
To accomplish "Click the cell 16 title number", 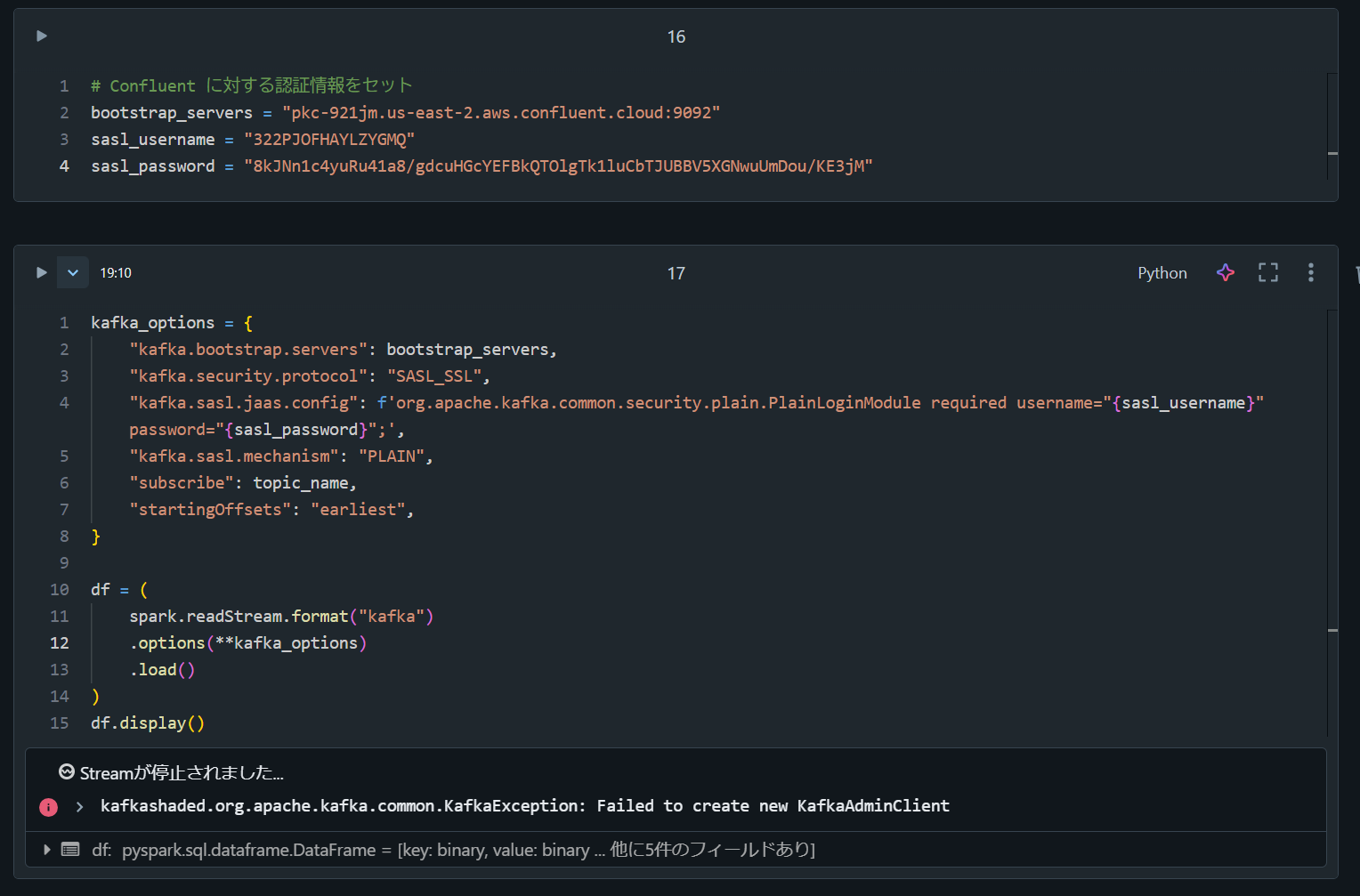I will (676, 36).
